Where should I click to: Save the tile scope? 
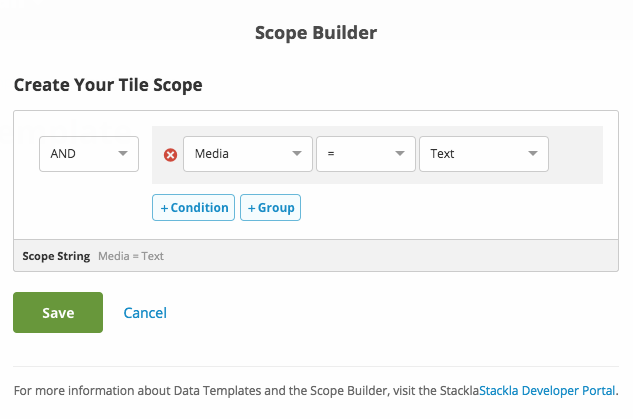pos(58,312)
